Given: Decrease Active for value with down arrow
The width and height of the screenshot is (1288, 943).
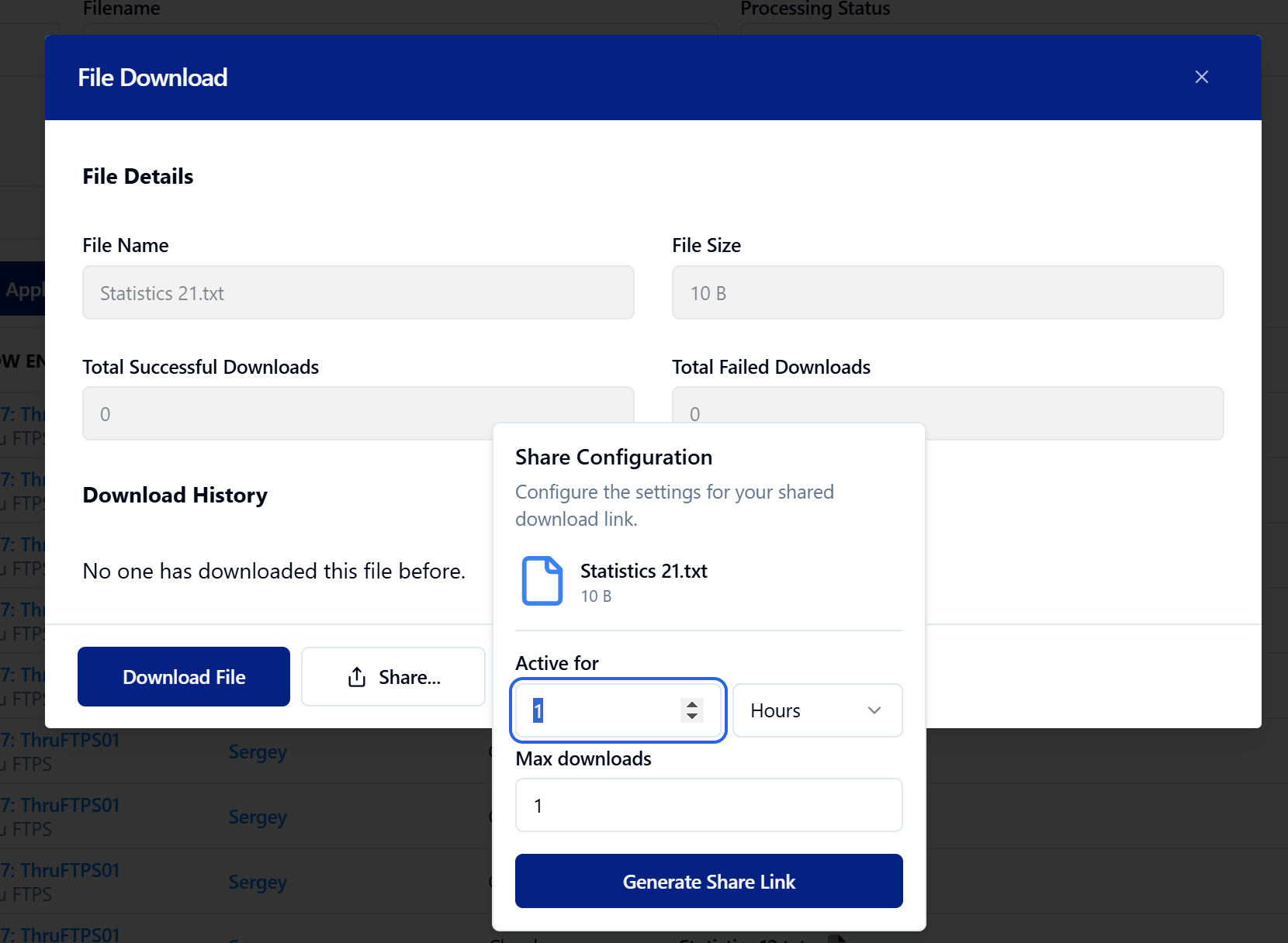Looking at the screenshot, I should click(692, 717).
